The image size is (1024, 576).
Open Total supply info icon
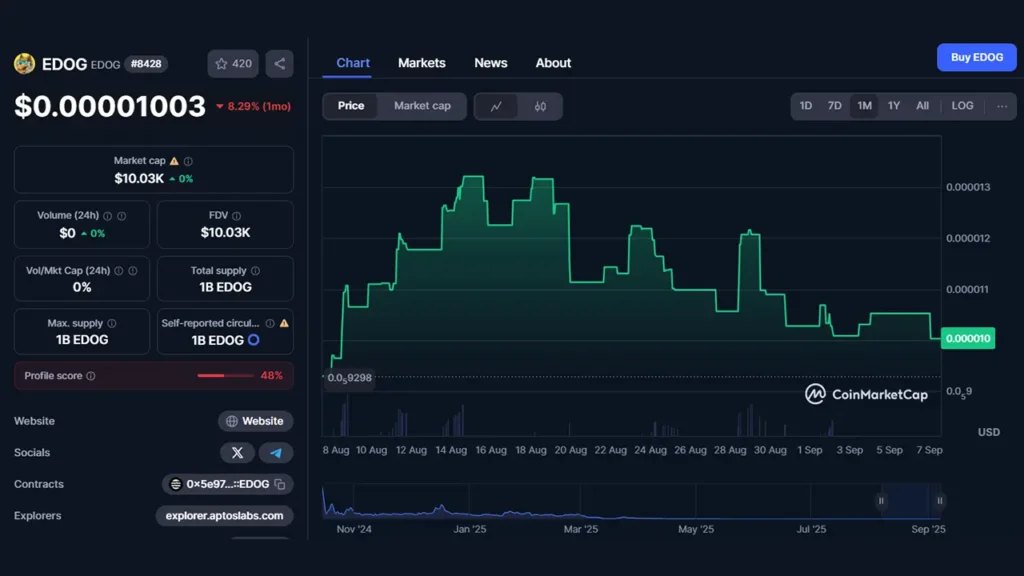255,270
